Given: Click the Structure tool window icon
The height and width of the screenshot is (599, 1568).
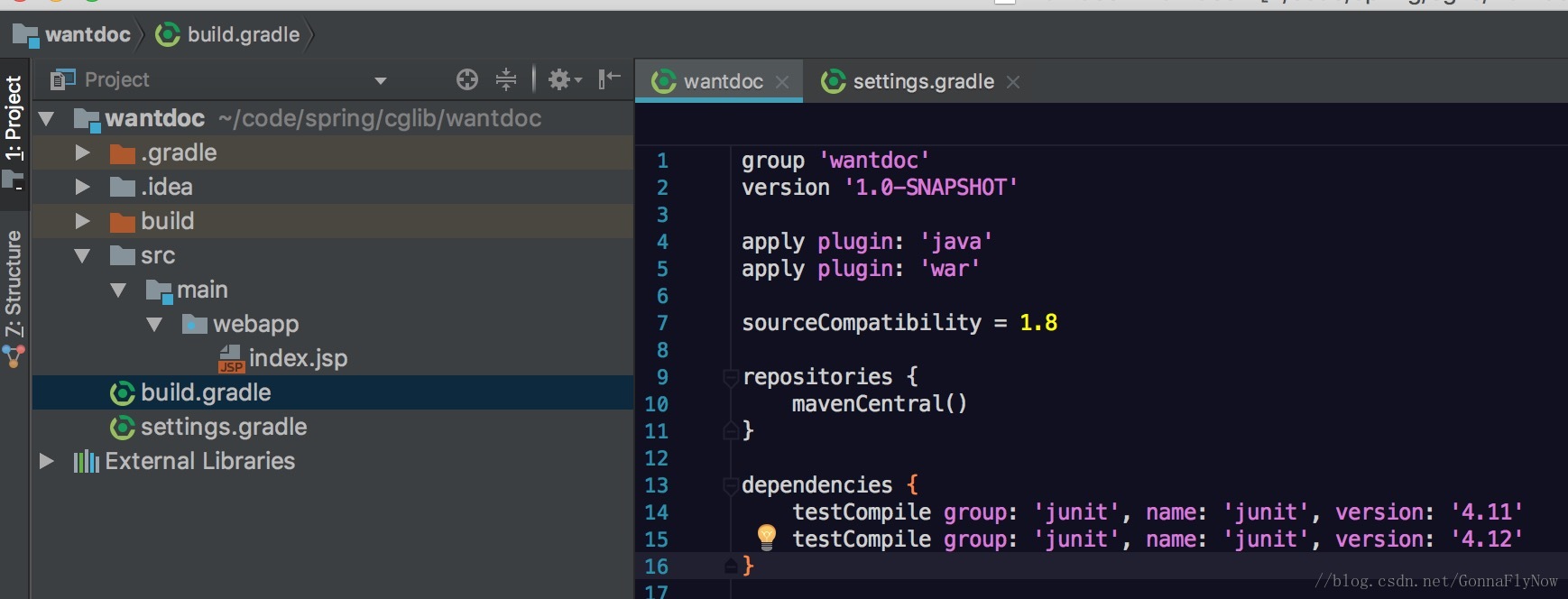Looking at the screenshot, I should coord(14,356).
